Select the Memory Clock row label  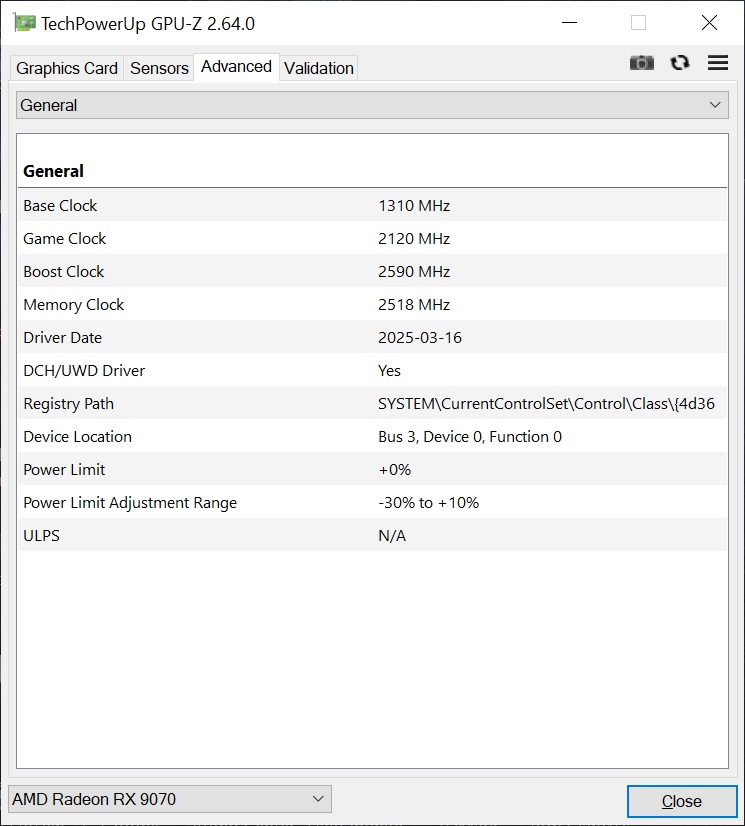pyautogui.click(x=74, y=304)
